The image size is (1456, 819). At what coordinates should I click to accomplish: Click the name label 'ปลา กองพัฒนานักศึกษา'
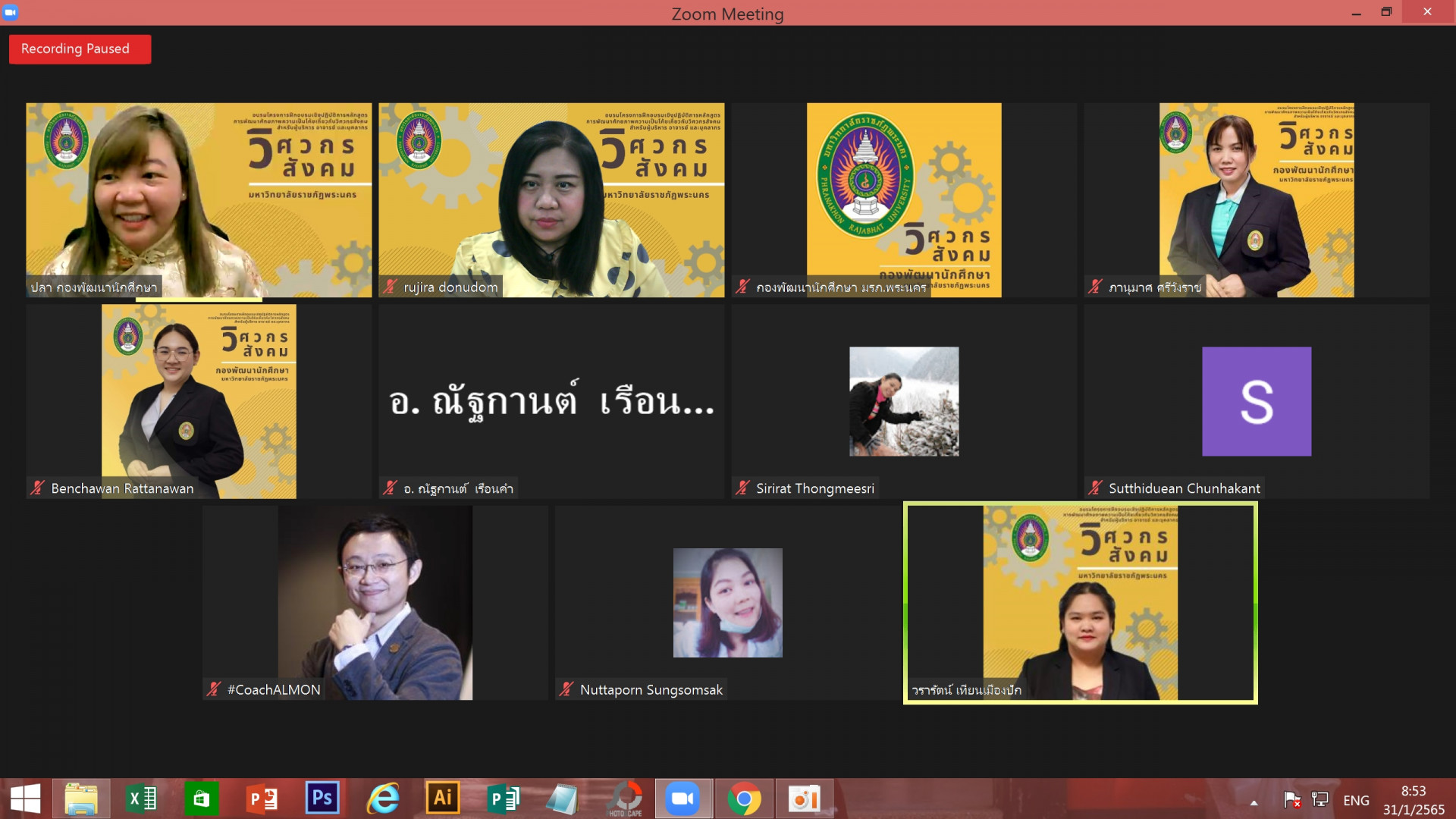94,287
